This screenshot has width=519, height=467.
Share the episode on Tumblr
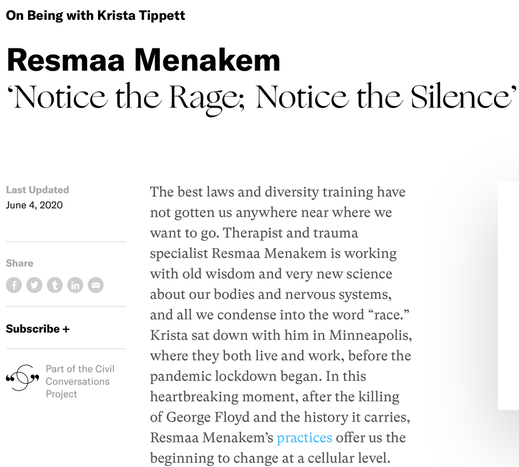55,285
